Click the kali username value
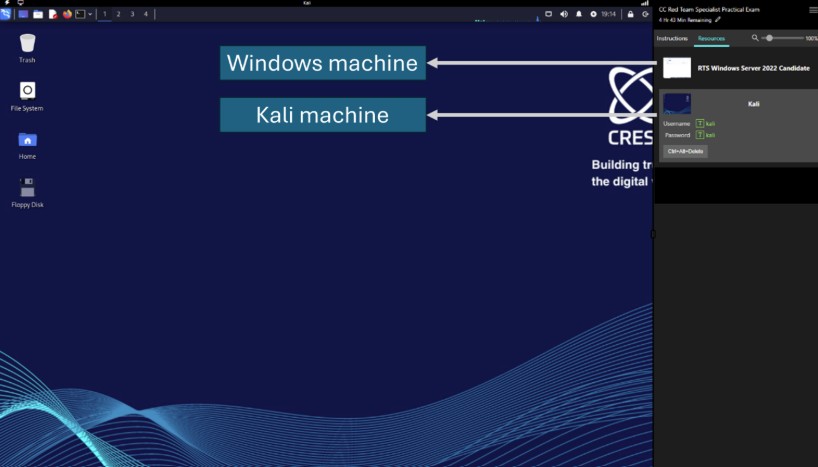 [710, 124]
